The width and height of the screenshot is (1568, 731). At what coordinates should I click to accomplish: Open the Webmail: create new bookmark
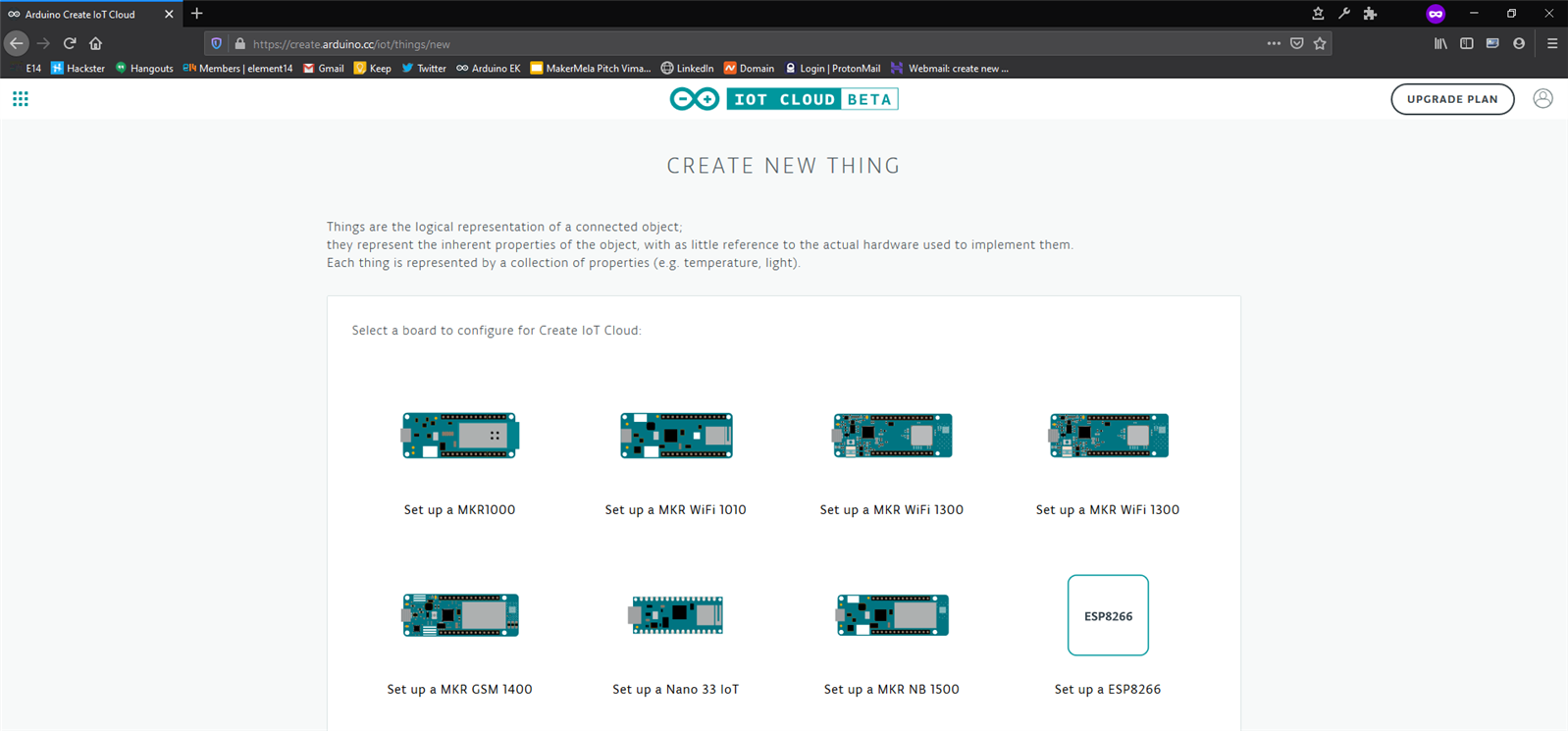point(950,69)
